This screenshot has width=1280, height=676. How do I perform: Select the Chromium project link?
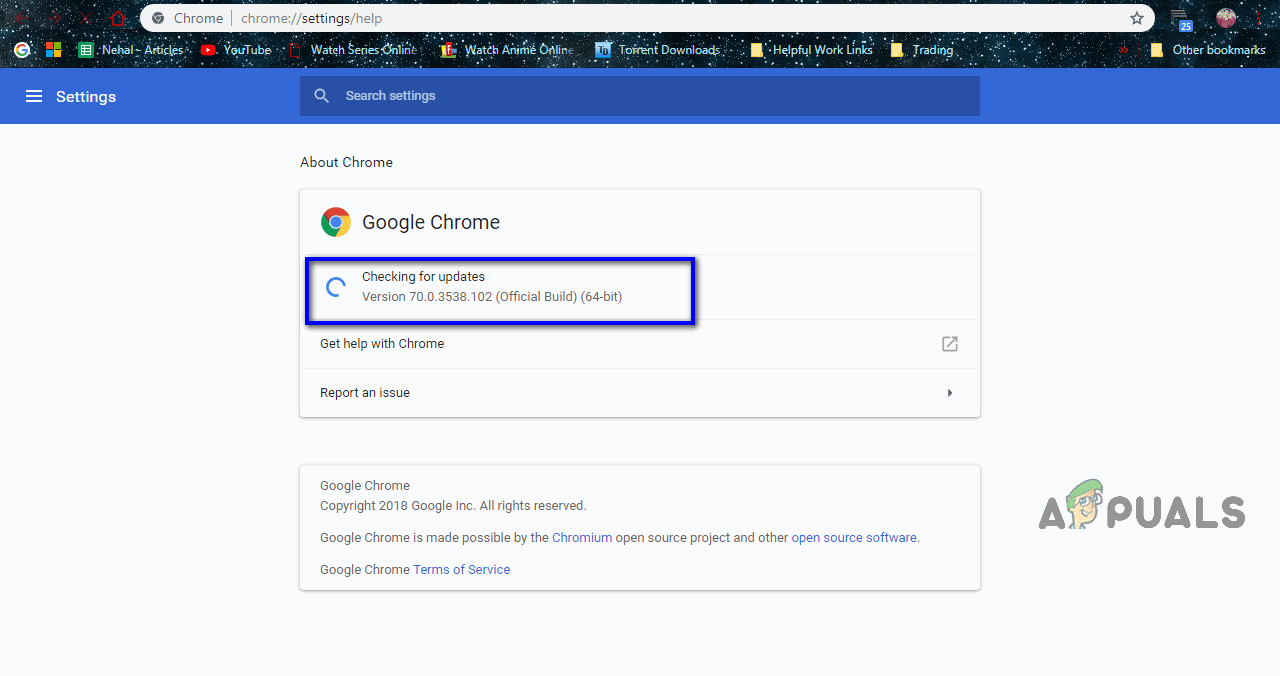coord(582,537)
